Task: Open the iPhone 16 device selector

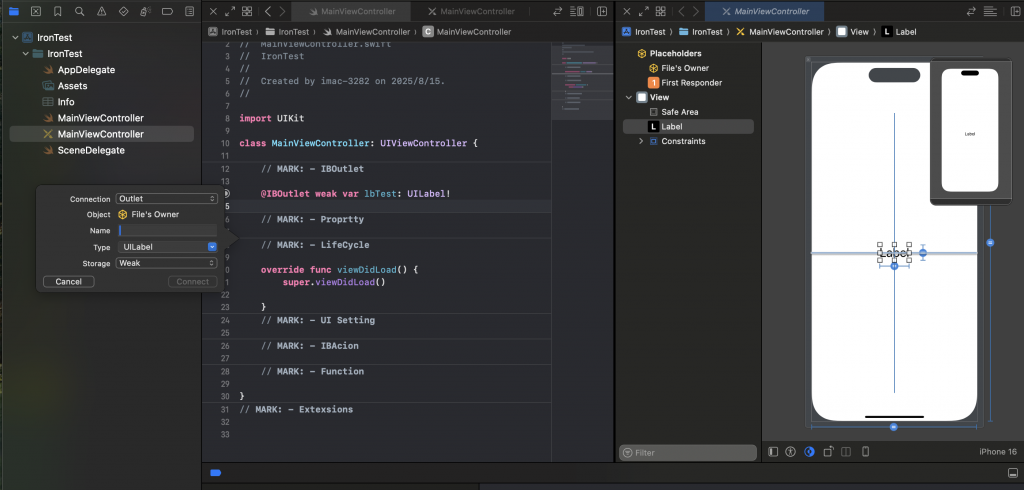Action: [998, 451]
